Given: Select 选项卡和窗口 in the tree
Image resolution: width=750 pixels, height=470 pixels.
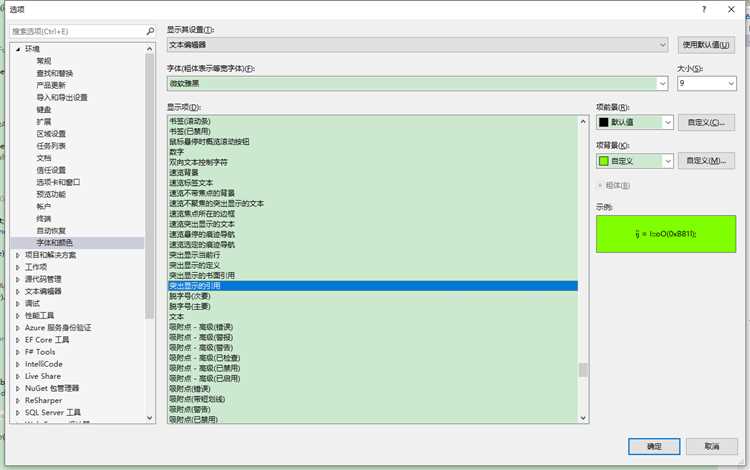Looking at the screenshot, I should coord(58,182).
